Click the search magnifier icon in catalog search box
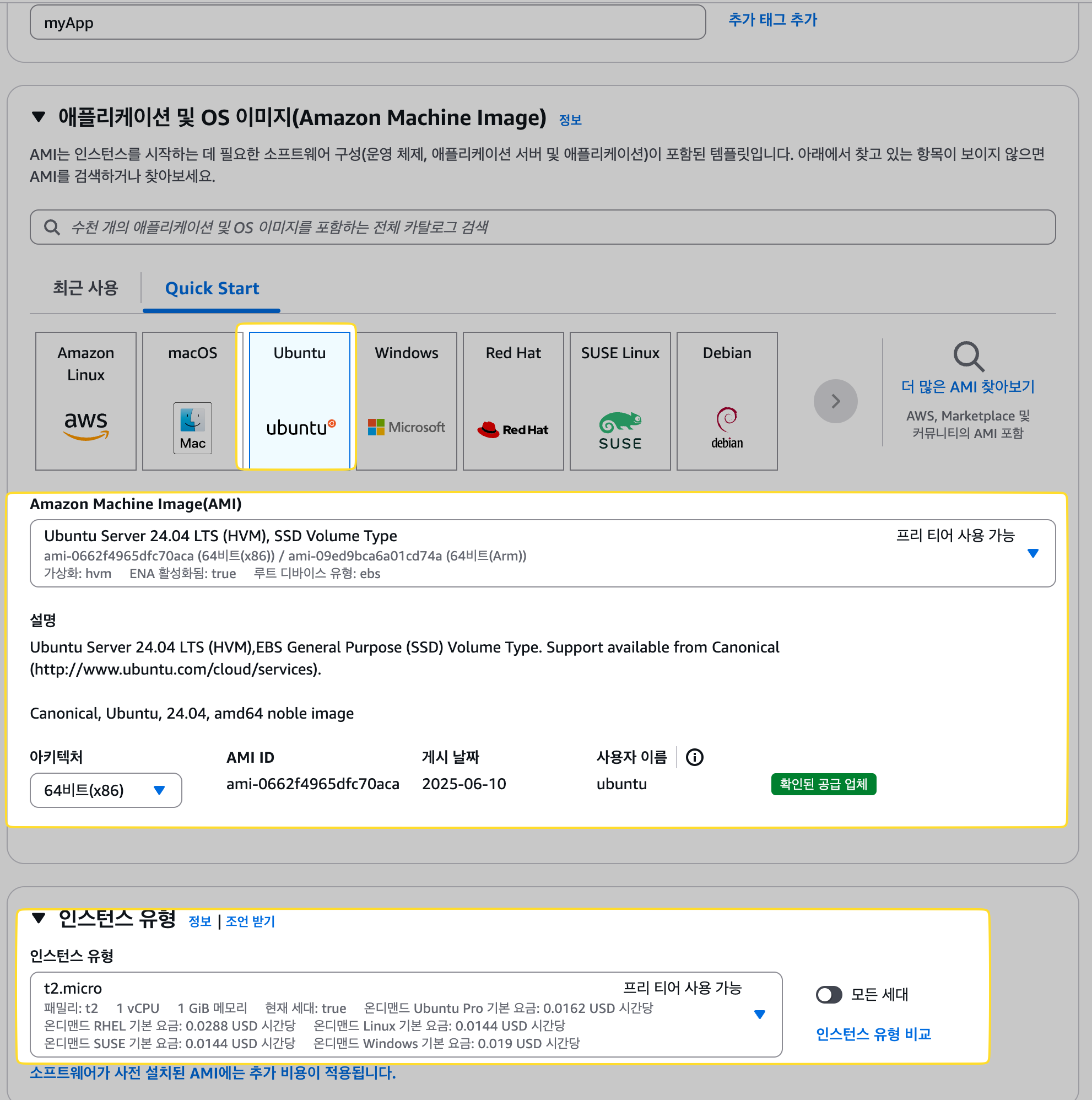1092x1100 pixels. 52,227
